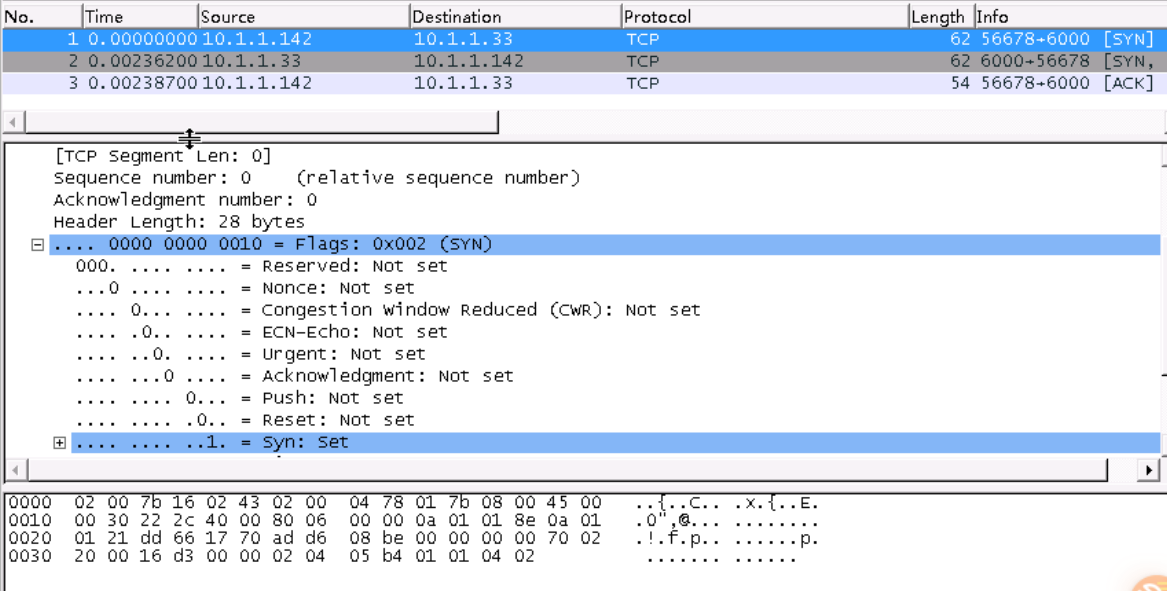Sort packets by the No. column header
This screenshot has height=591, width=1167.
40,16
